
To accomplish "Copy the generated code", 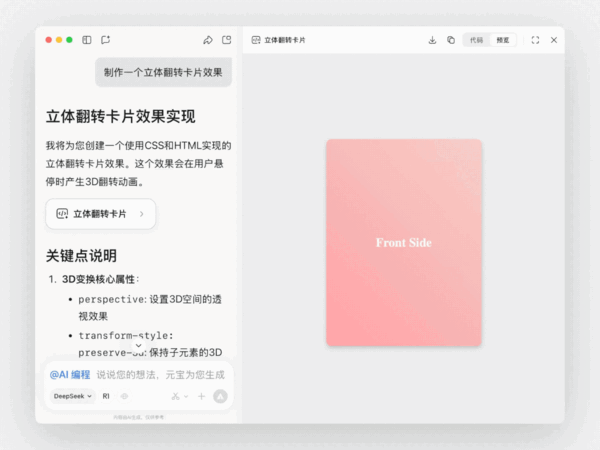I will [x=450, y=40].
